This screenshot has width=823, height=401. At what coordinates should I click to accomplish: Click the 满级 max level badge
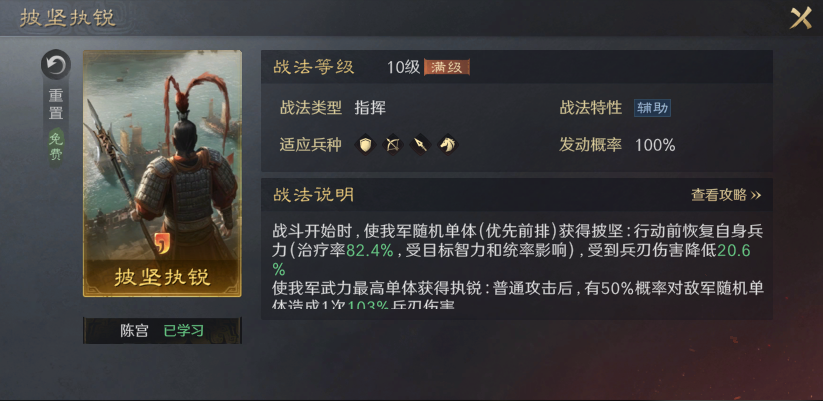coord(447,67)
